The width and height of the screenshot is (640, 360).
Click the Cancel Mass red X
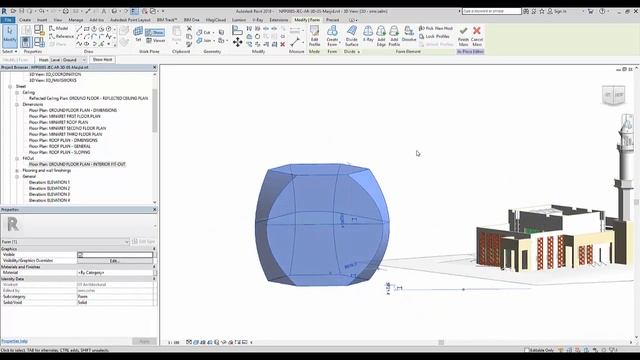477,36
